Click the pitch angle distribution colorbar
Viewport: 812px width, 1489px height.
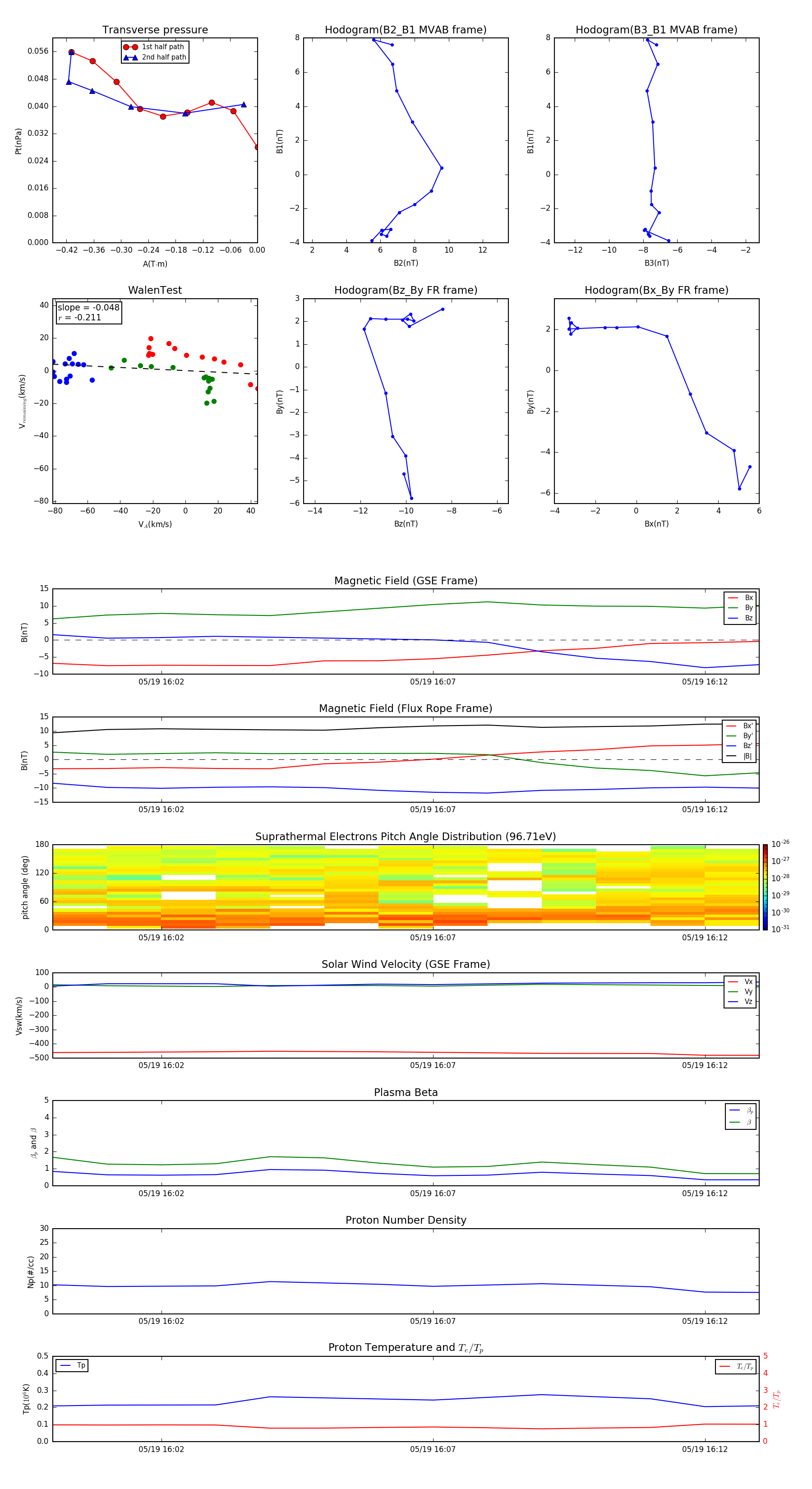[x=765, y=887]
